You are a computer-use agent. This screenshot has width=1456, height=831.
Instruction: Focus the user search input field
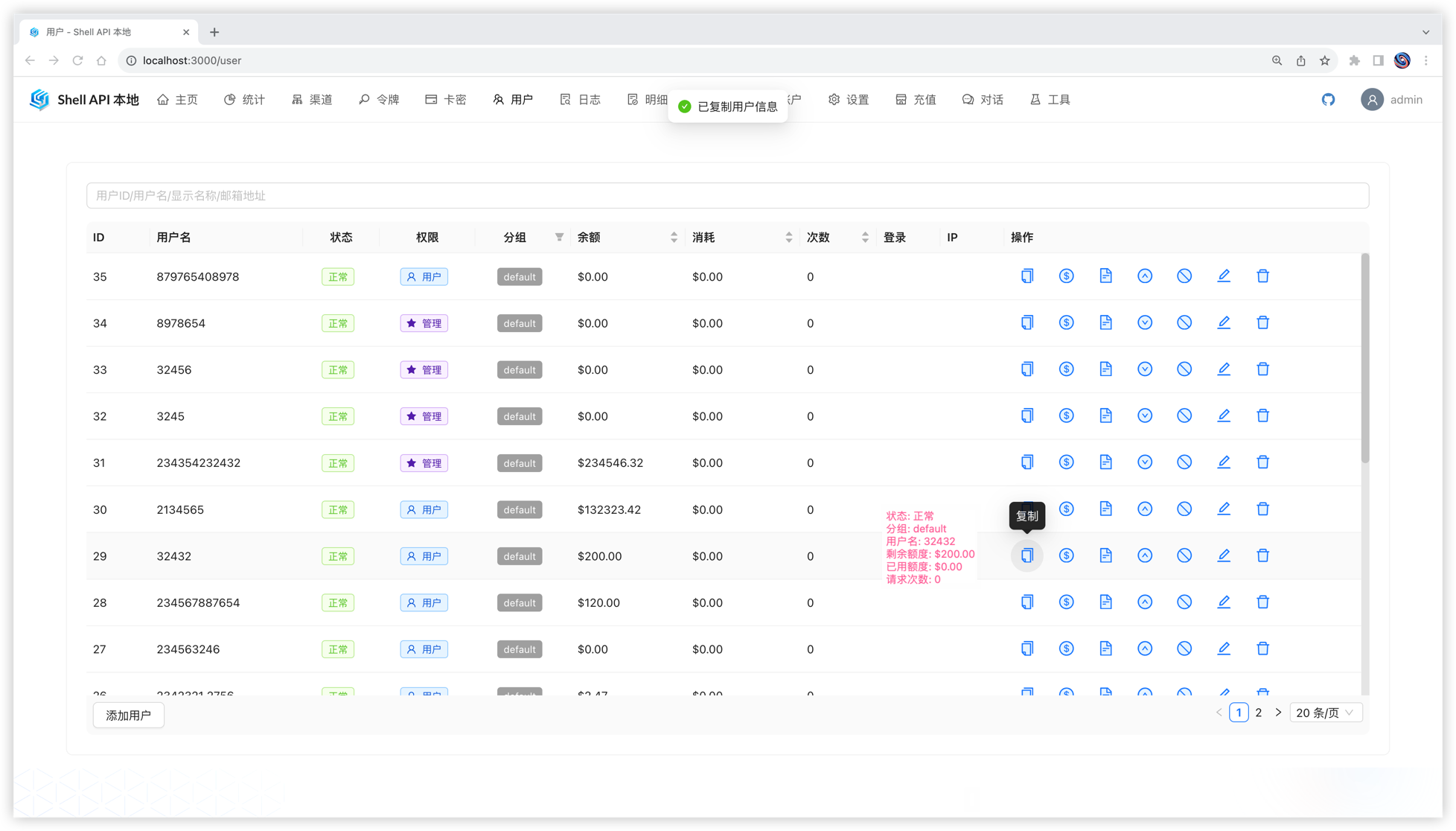[727, 196]
